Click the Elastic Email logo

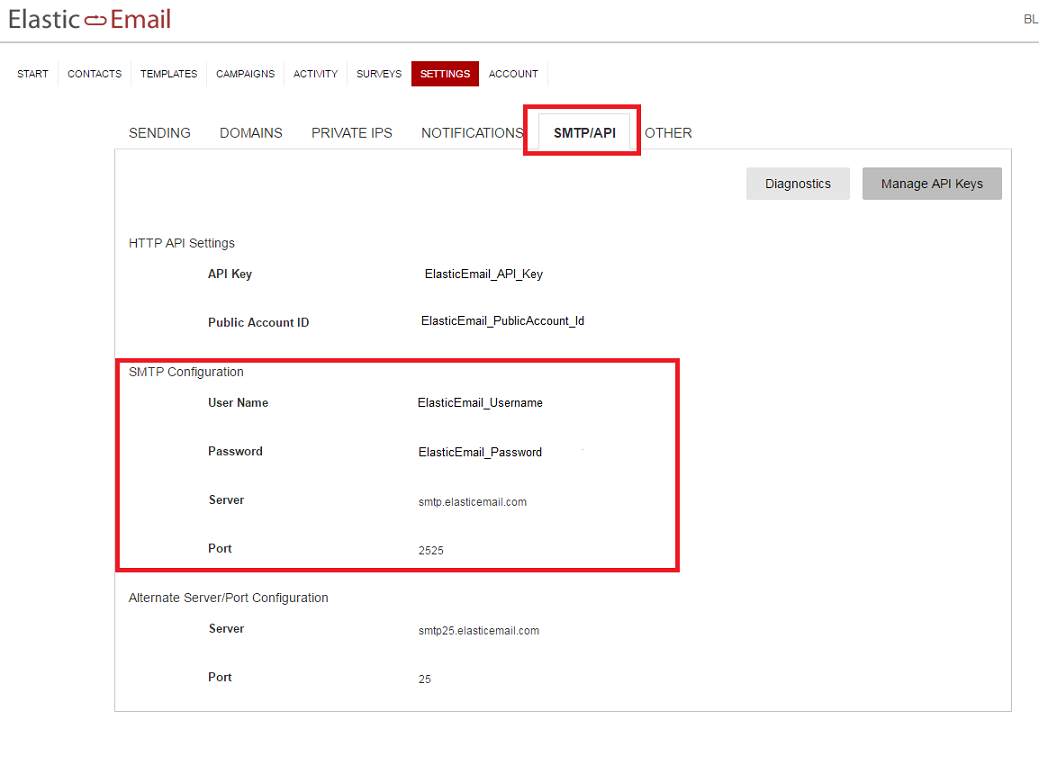tap(89, 18)
